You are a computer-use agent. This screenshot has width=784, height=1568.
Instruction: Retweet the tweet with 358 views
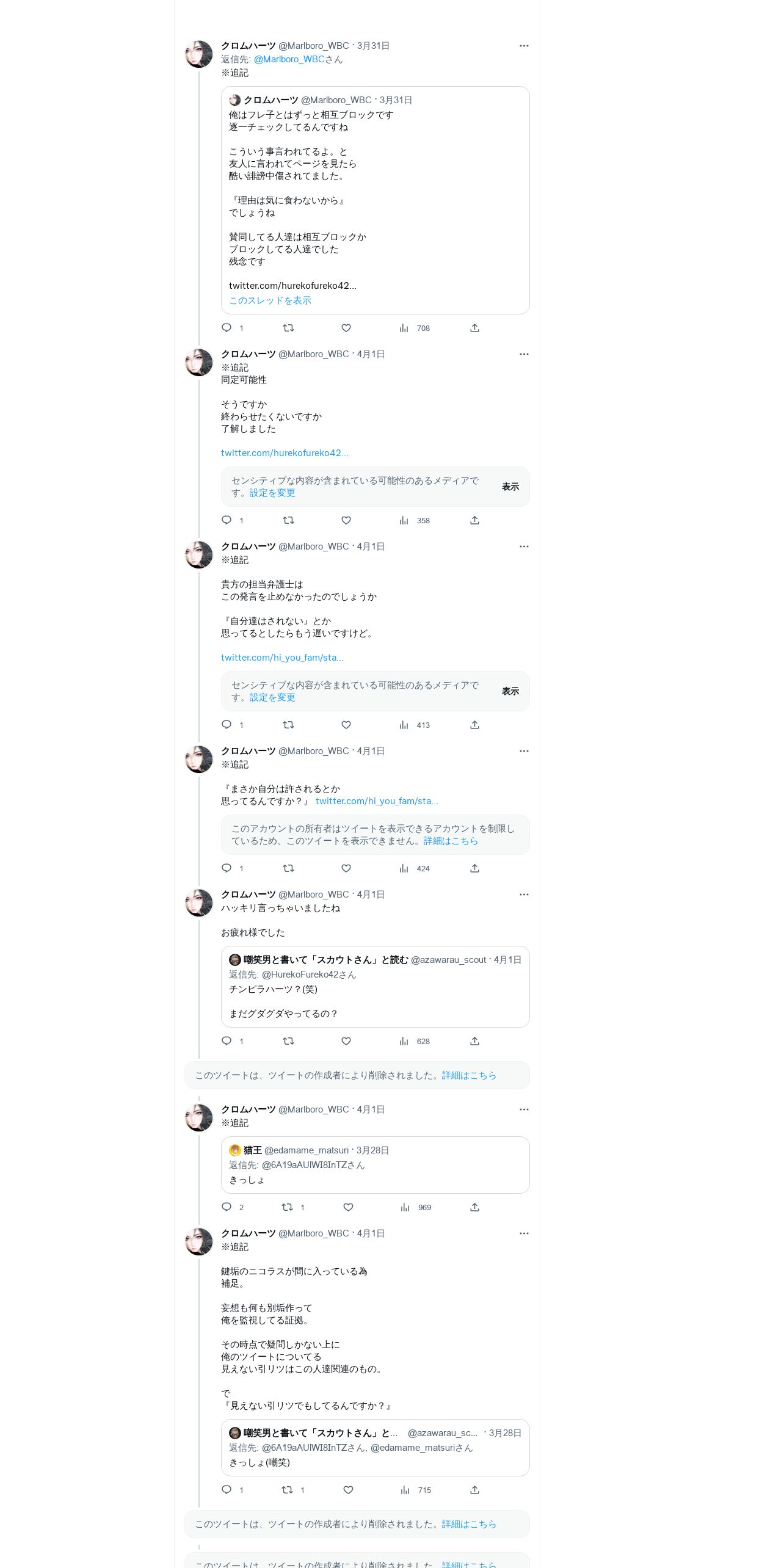(x=288, y=520)
